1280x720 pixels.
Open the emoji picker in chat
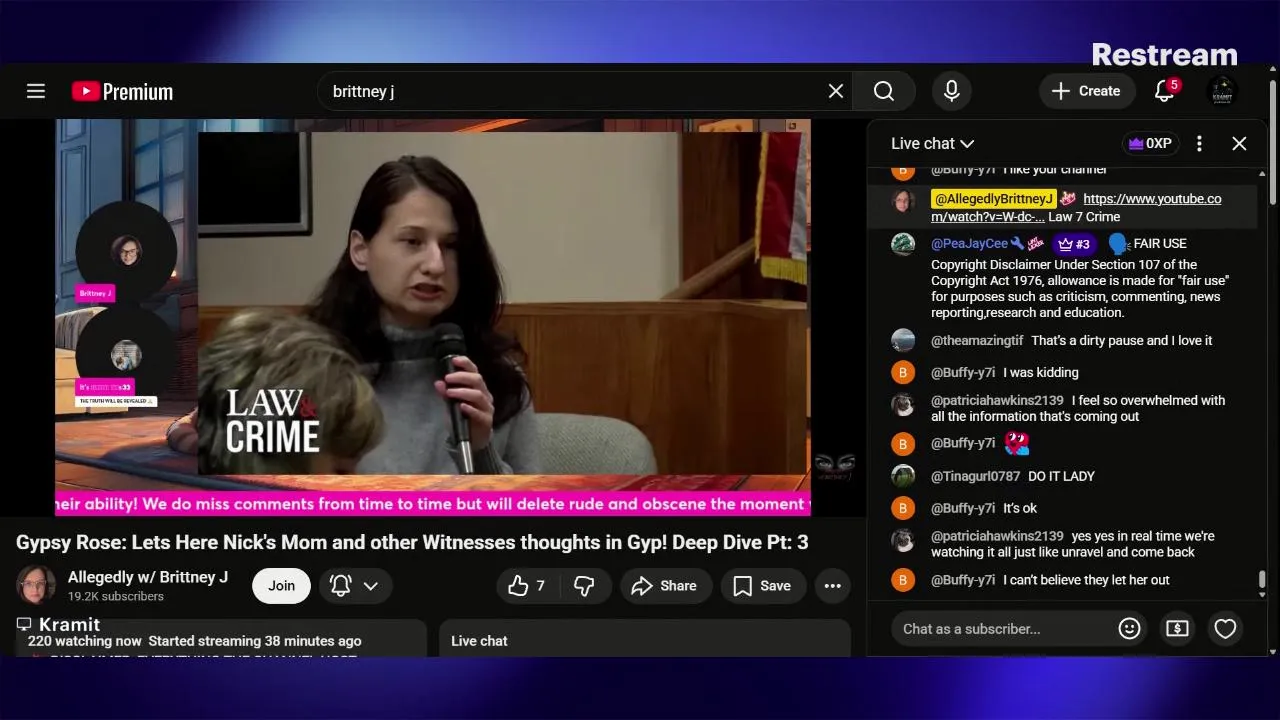1129,629
